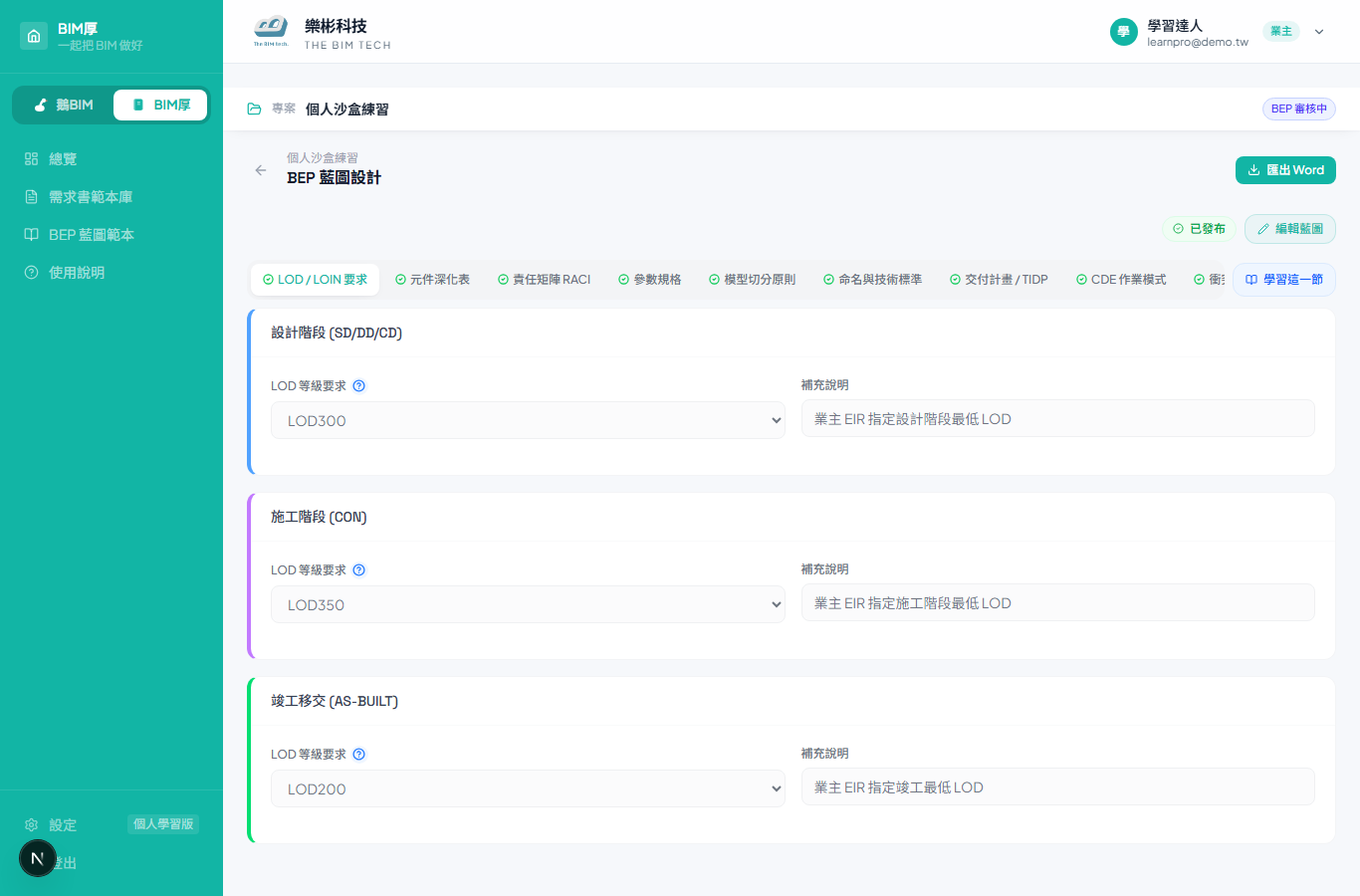
Task: Click the 樂彬科技 company logo
Action: pos(271,32)
